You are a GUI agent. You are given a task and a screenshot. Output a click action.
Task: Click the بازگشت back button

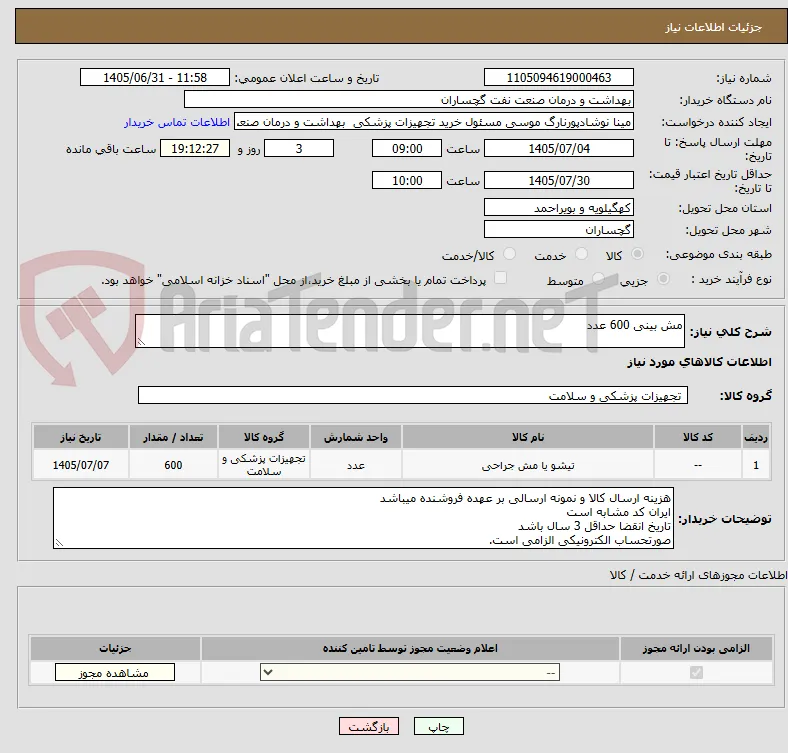[x=369, y=726]
